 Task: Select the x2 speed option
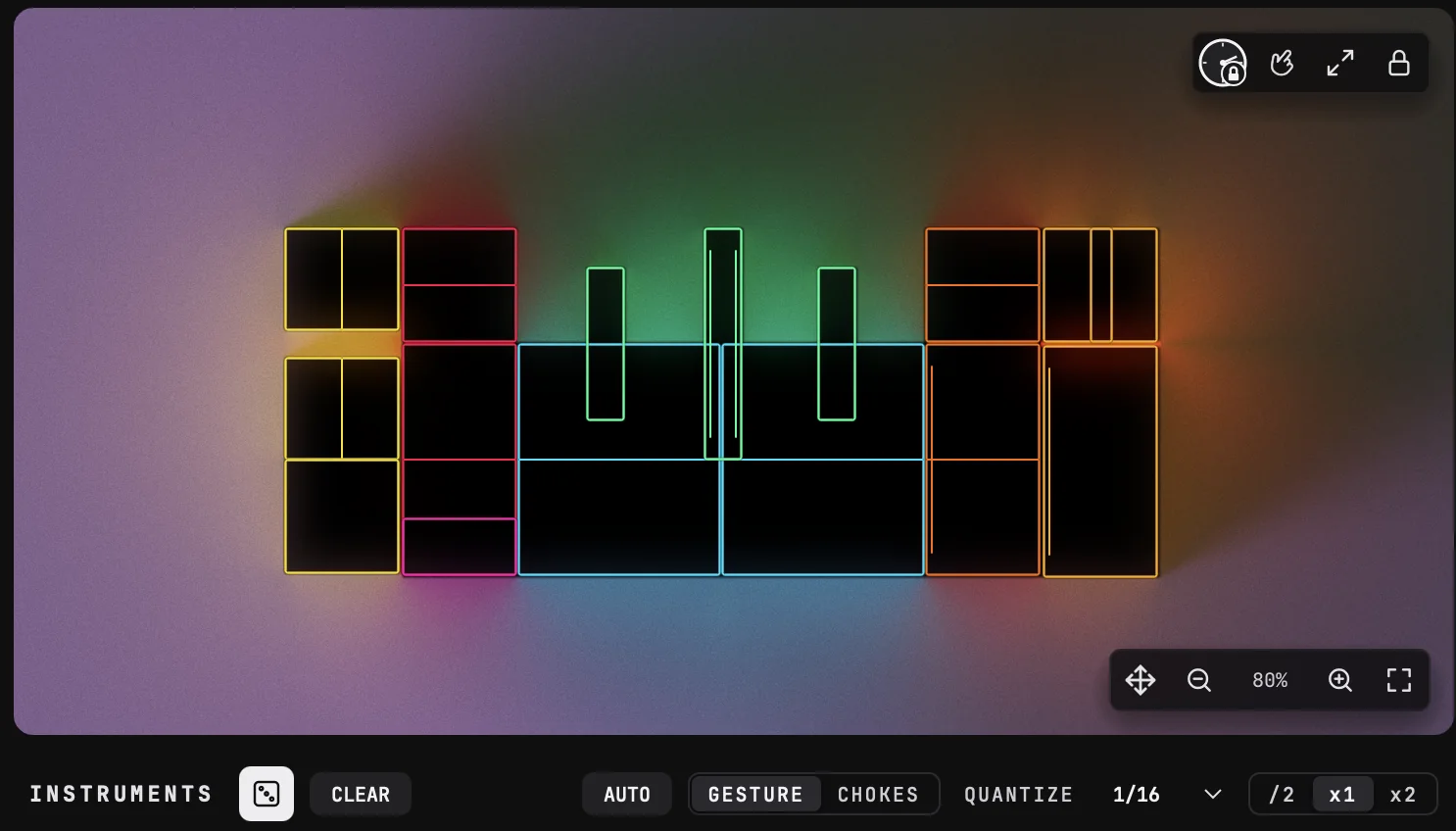[x=1403, y=794]
